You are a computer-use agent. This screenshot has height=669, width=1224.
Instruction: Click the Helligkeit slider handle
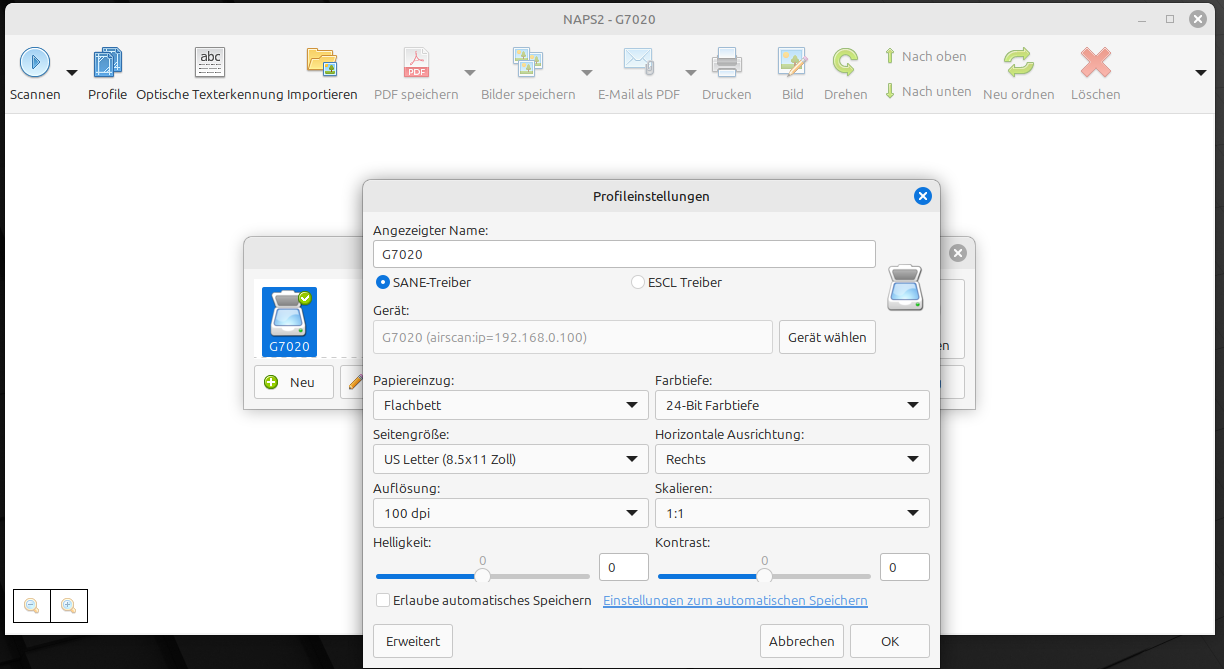pos(483,576)
